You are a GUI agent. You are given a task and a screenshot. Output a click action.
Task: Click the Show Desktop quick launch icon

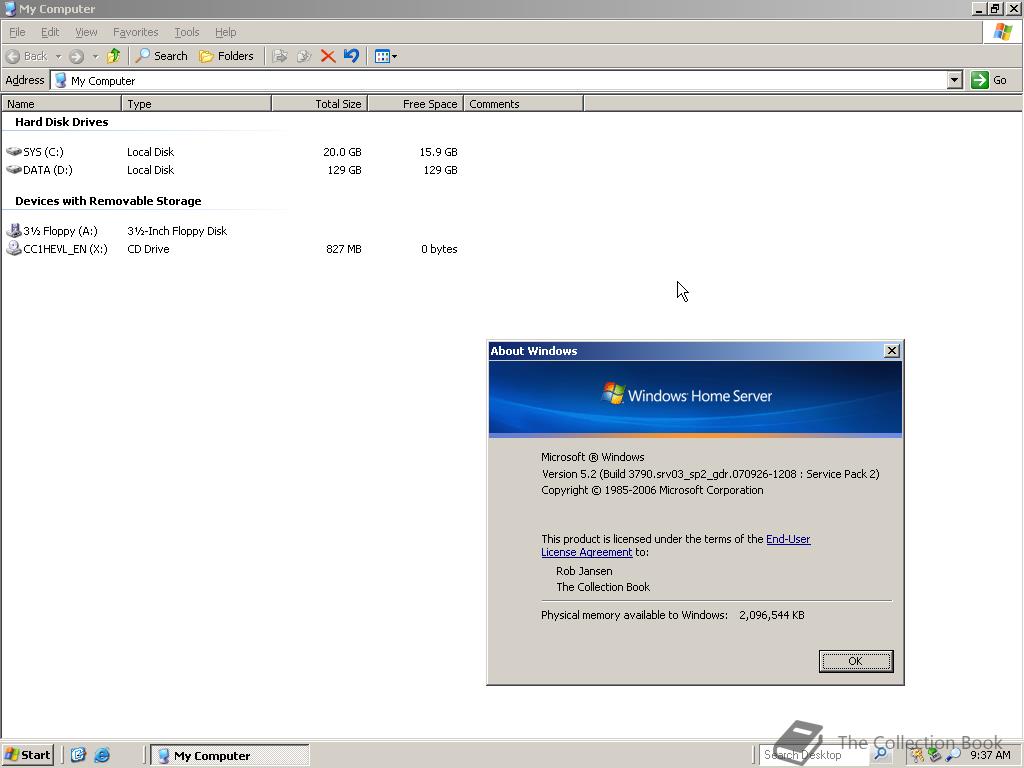78,755
